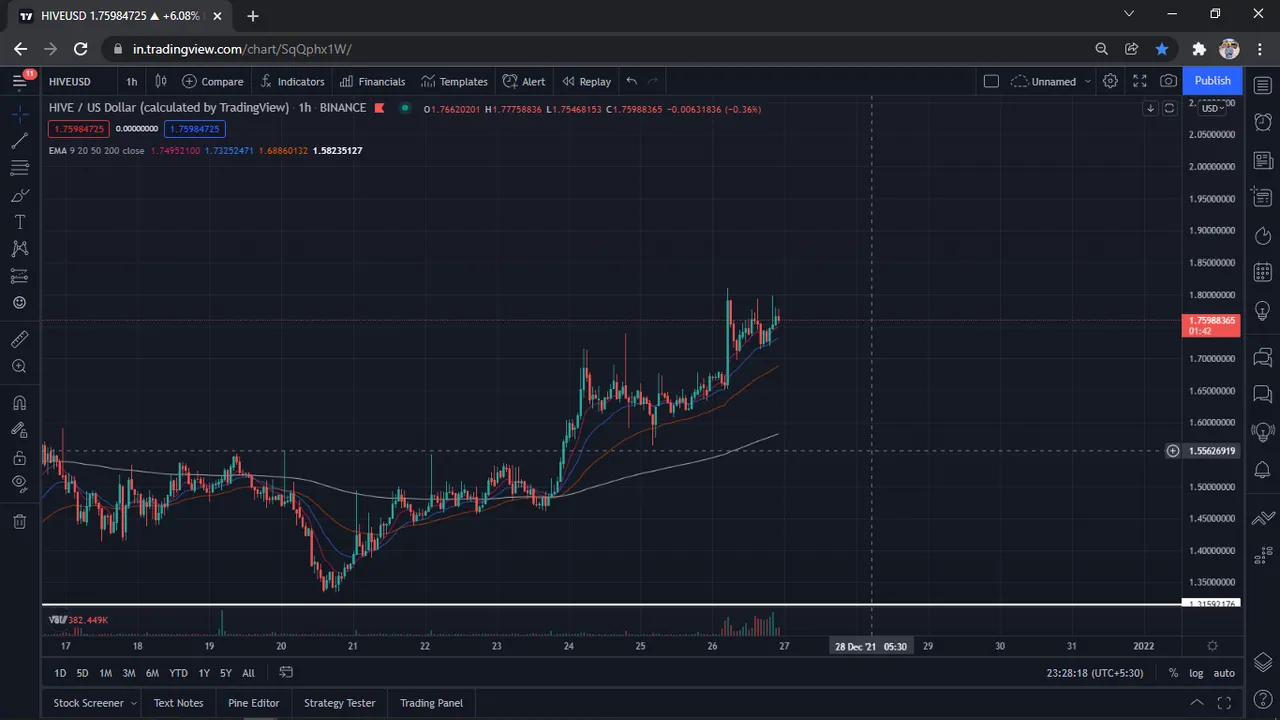Click the blue buy price box
The height and width of the screenshot is (720, 1280).
[x=195, y=129]
